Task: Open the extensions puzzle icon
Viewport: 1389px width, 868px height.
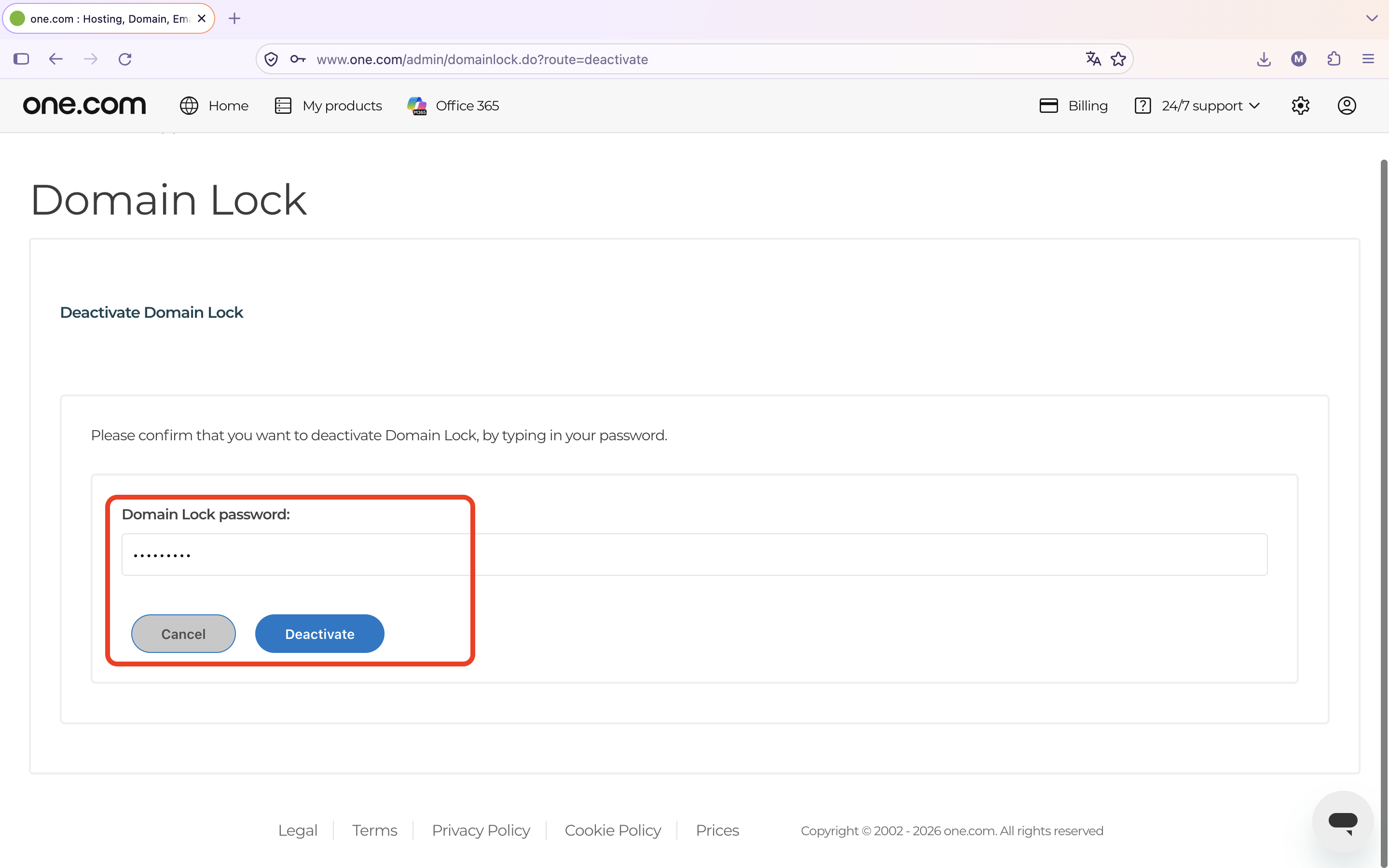Action: [1334, 59]
